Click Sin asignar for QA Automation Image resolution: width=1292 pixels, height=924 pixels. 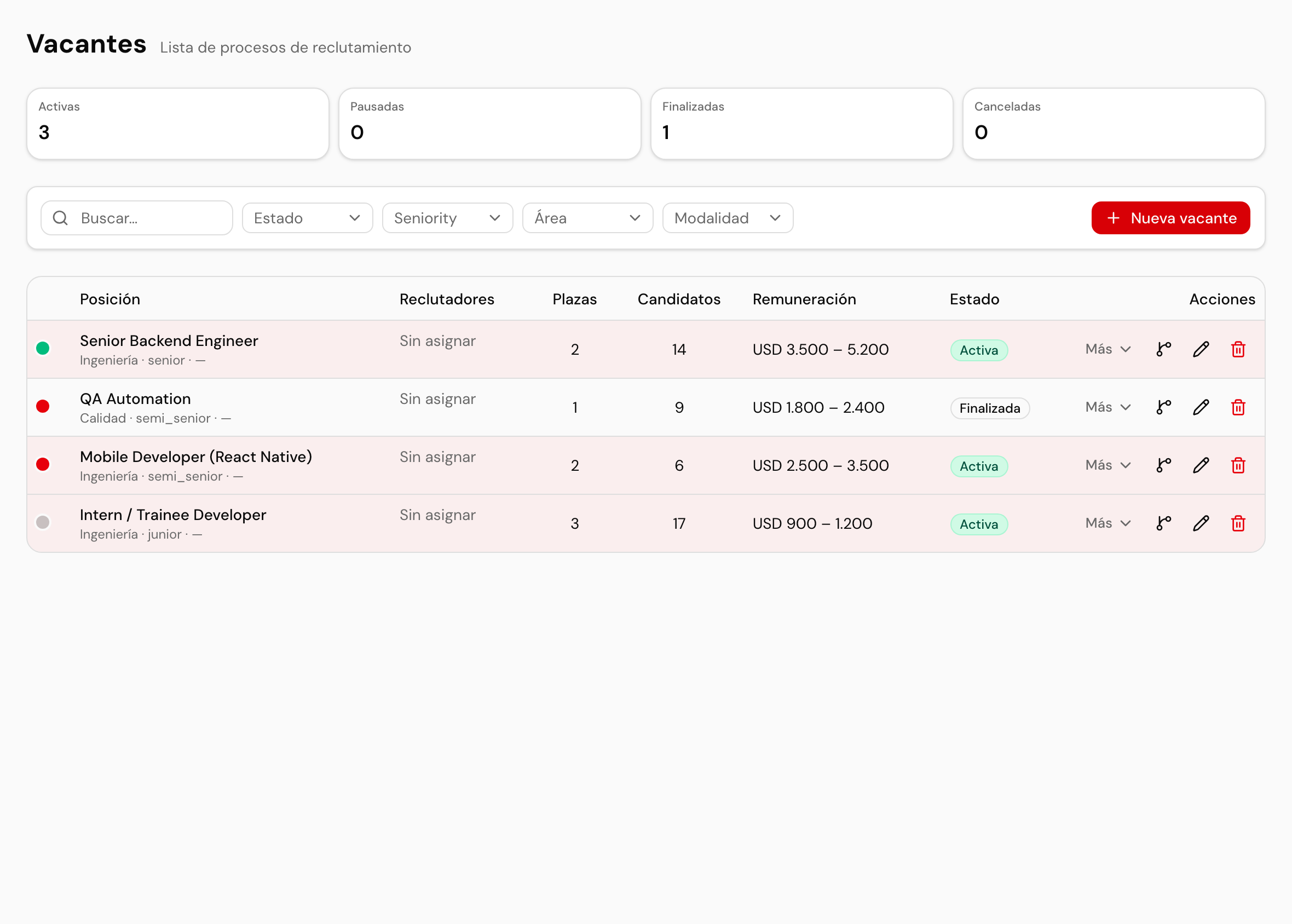coord(437,399)
